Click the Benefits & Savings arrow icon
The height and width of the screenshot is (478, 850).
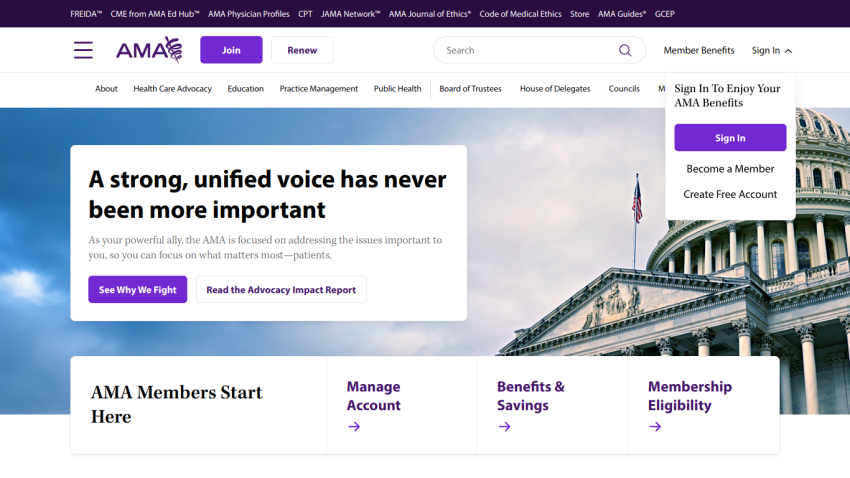click(504, 427)
